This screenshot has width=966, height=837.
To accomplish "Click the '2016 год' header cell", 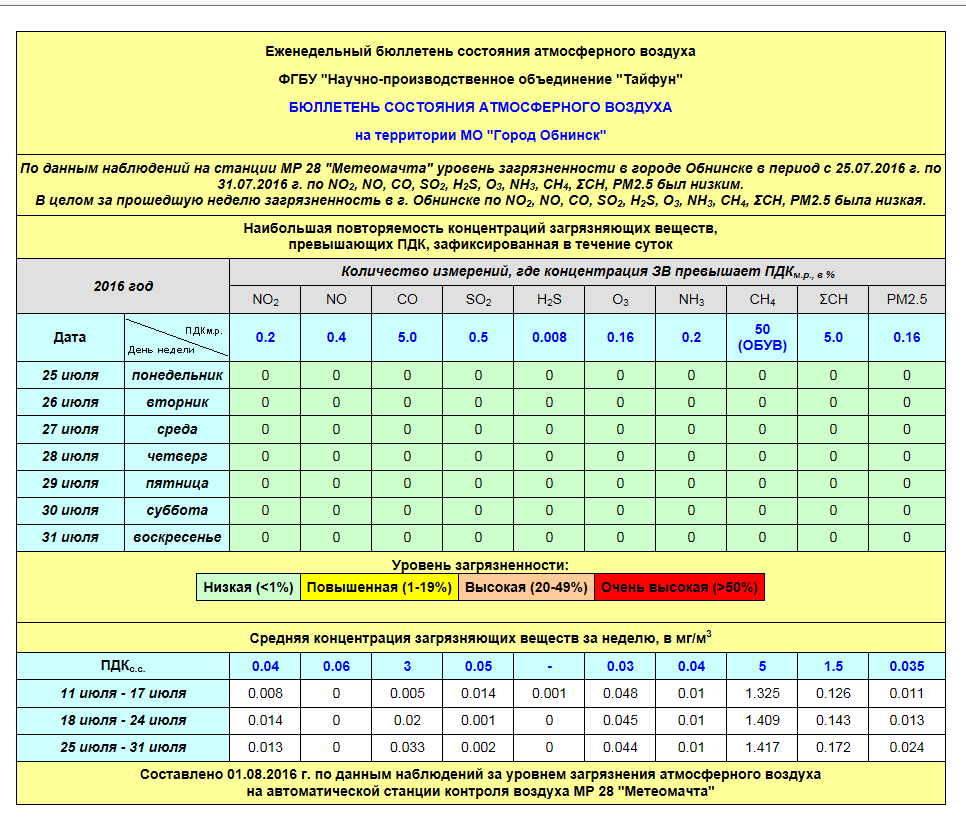I will (123, 286).
